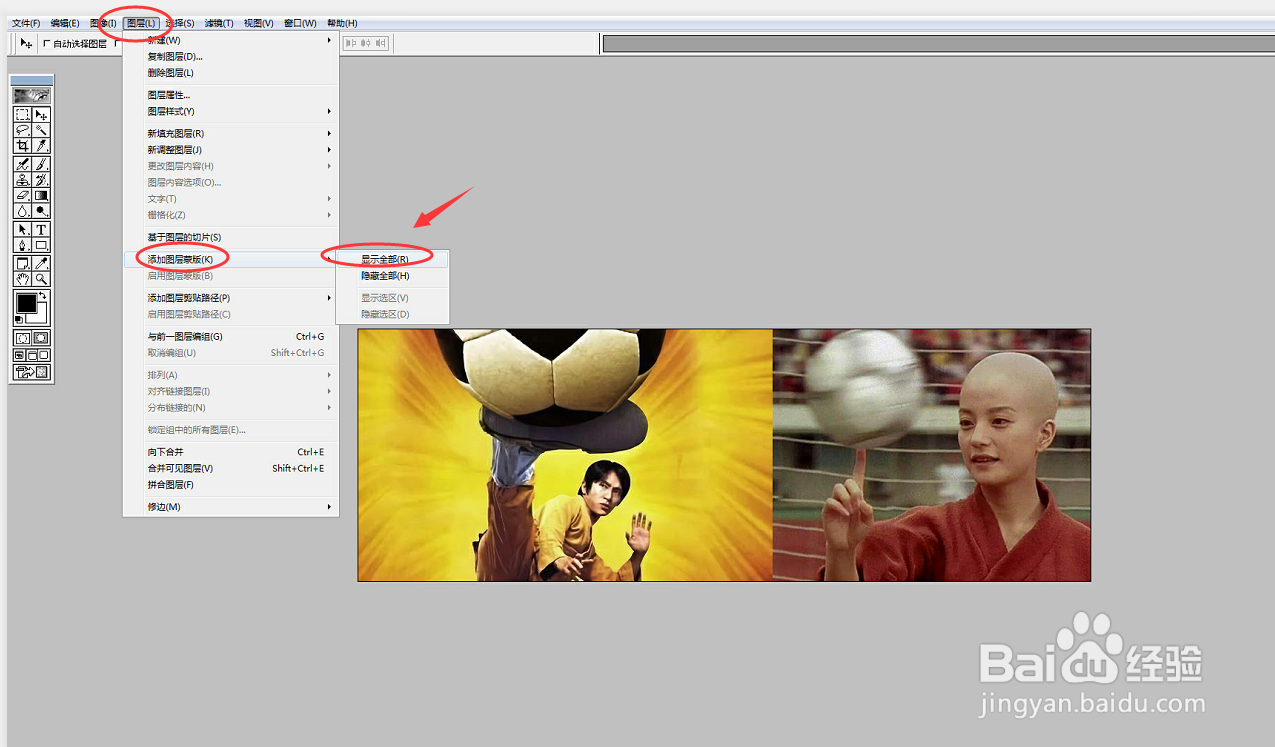Open the 窗口(W) menu
This screenshot has width=1275, height=747.
[300, 23]
